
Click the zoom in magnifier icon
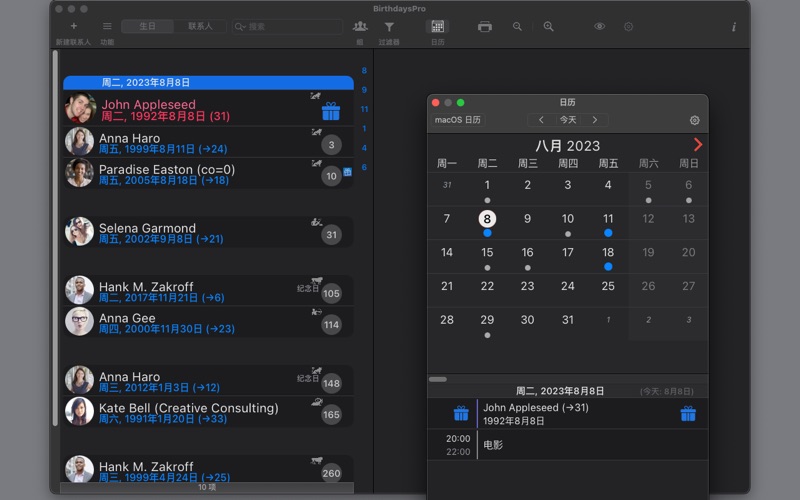[548, 26]
